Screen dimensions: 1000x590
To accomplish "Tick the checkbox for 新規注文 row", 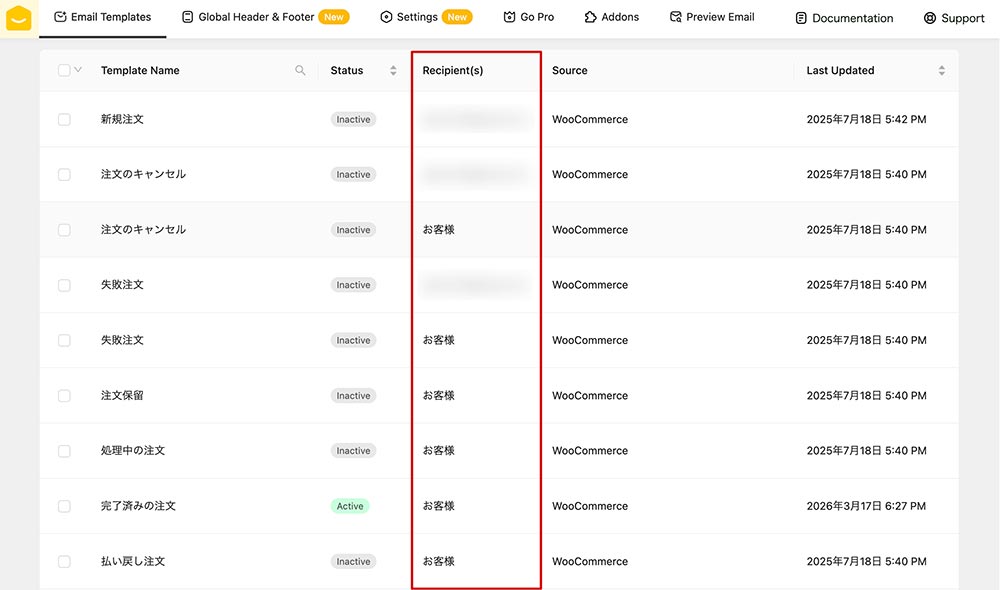I will [x=64, y=119].
